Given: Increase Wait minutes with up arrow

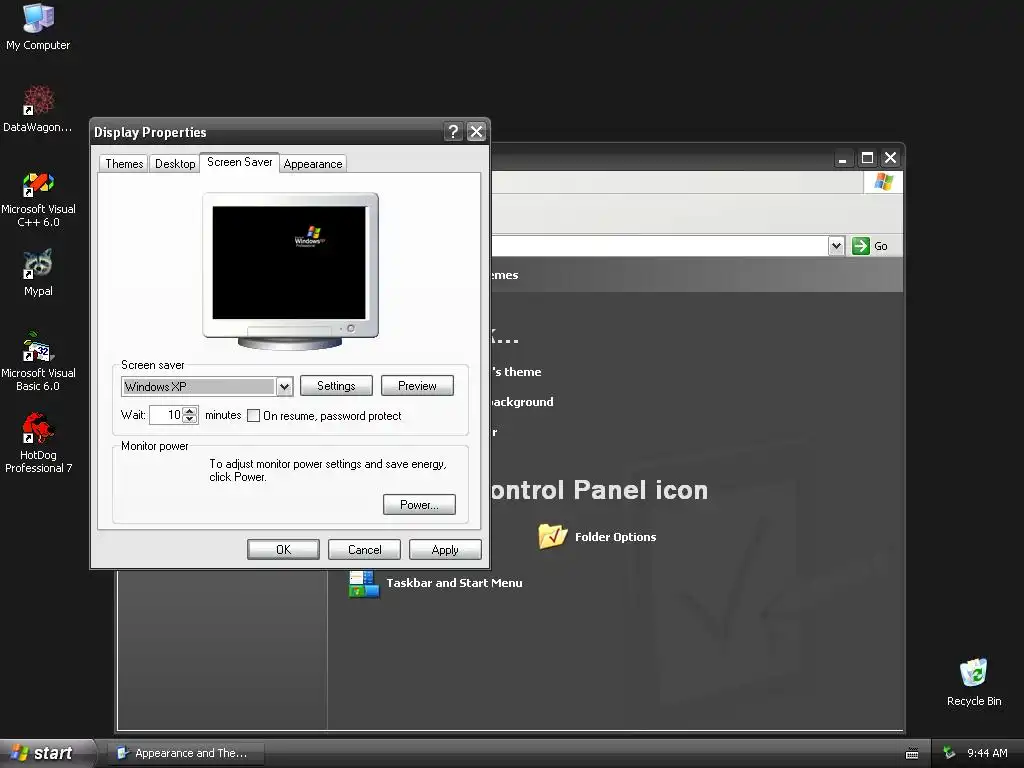Looking at the screenshot, I should coord(190,411).
